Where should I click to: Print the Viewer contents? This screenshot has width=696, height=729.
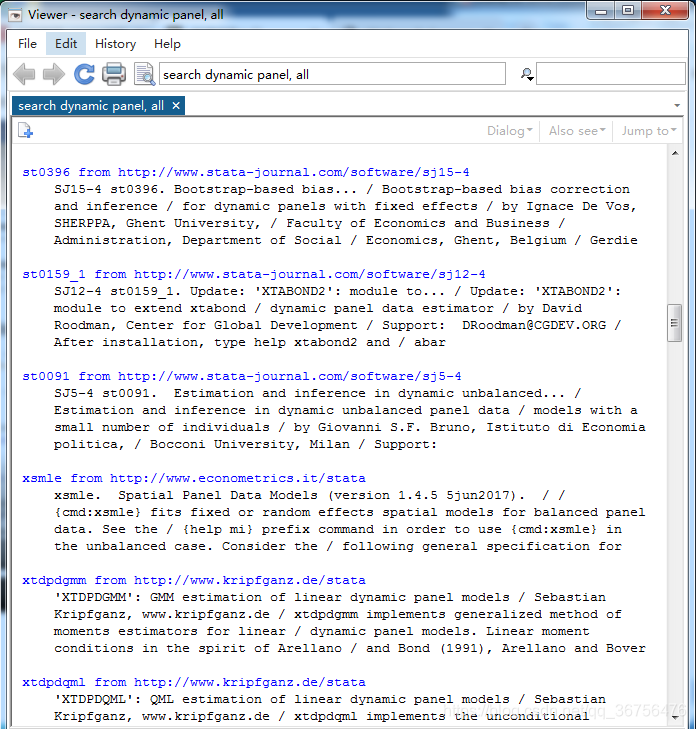point(114,74)
